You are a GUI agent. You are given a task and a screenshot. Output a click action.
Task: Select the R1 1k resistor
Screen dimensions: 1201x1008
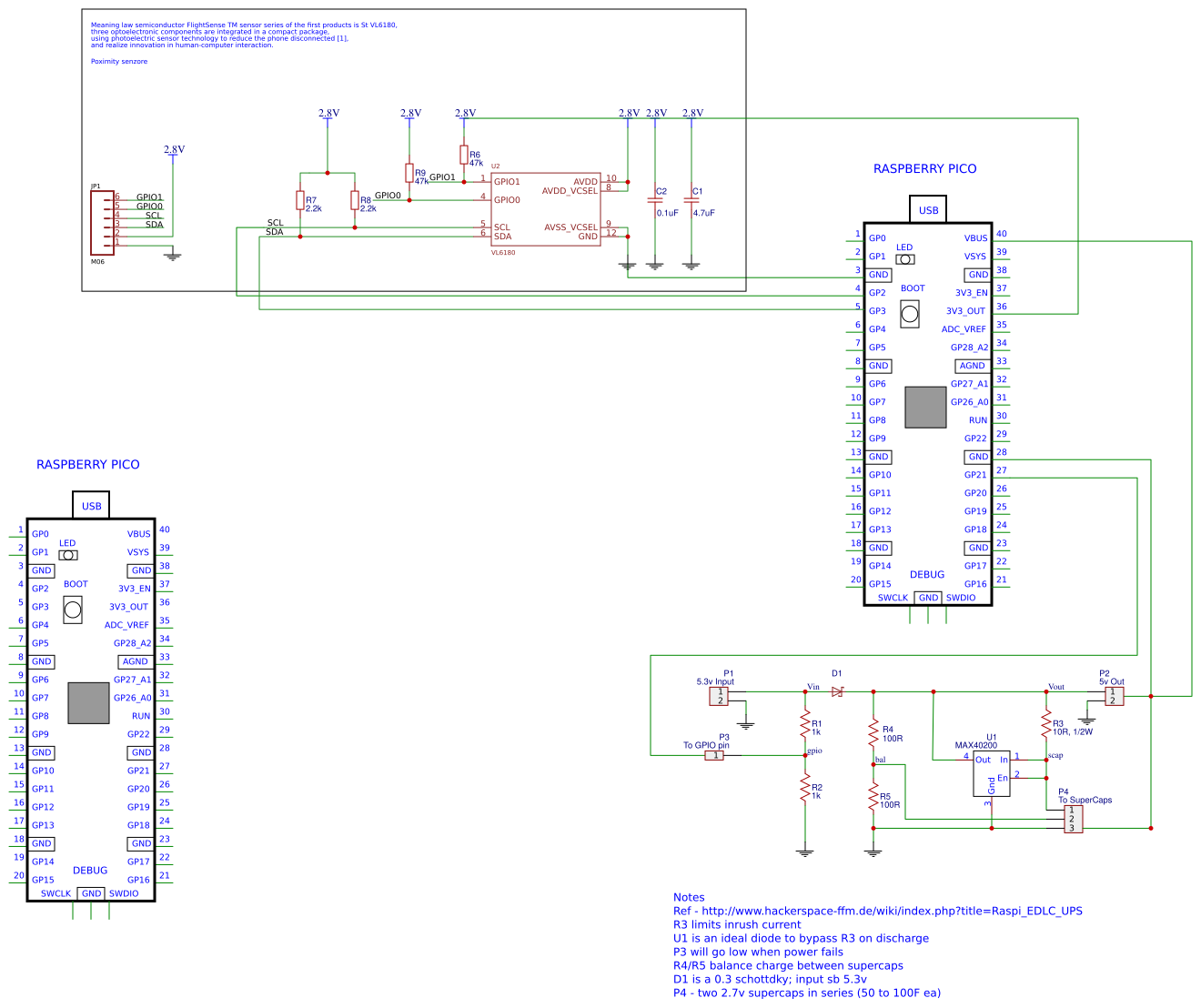click(804, 725)
